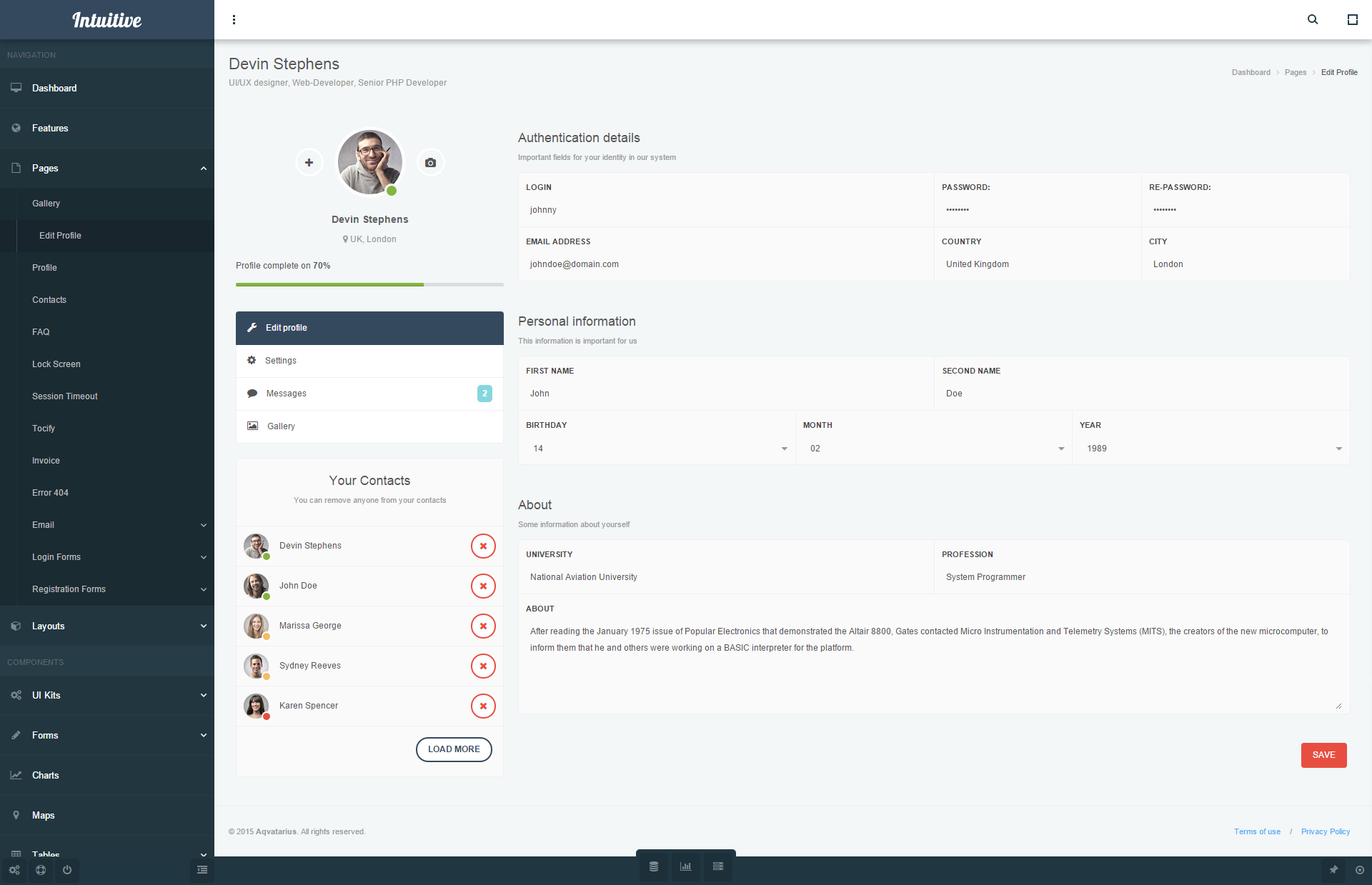Toggle the sidebar collapse icon at the bottom

[202, 870]
